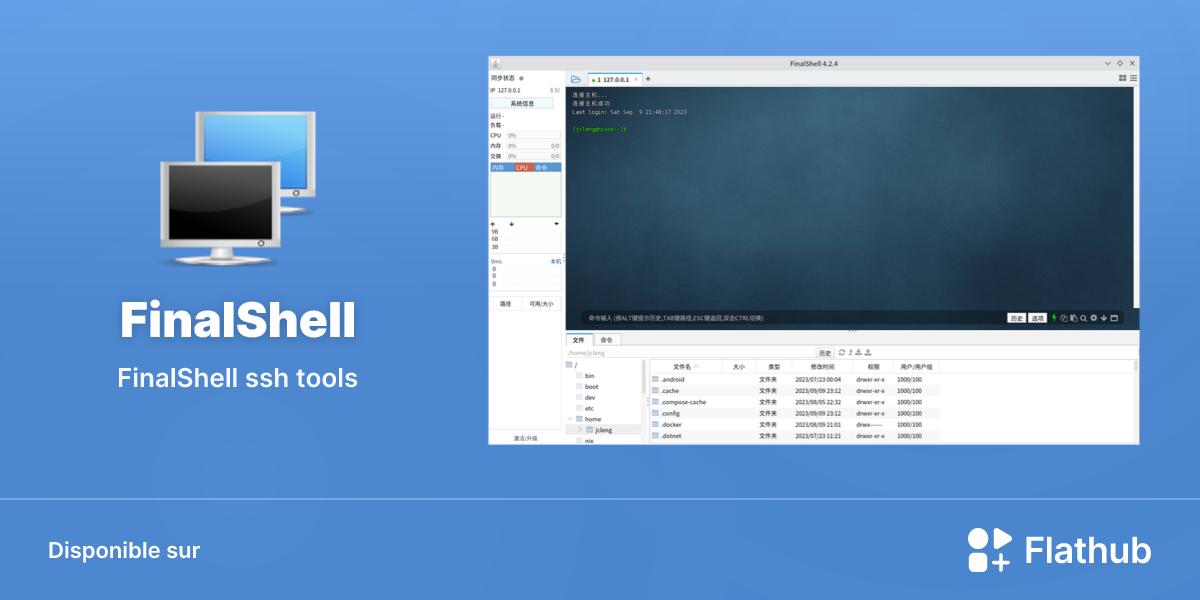Select the .cache file row
Screen dimensions: 1200x600
point(795,391)
